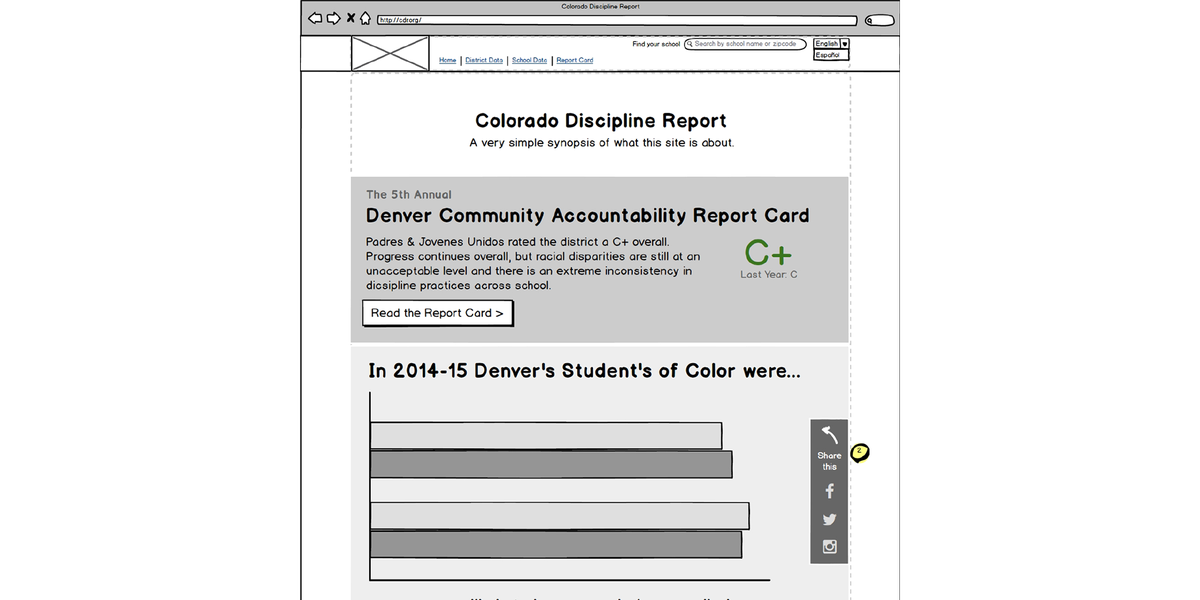Image resolution: width=1200 pixels, height=600 pixels.
Task: Click the Colorado Discipline Report heading
Action: pos(601,121)
